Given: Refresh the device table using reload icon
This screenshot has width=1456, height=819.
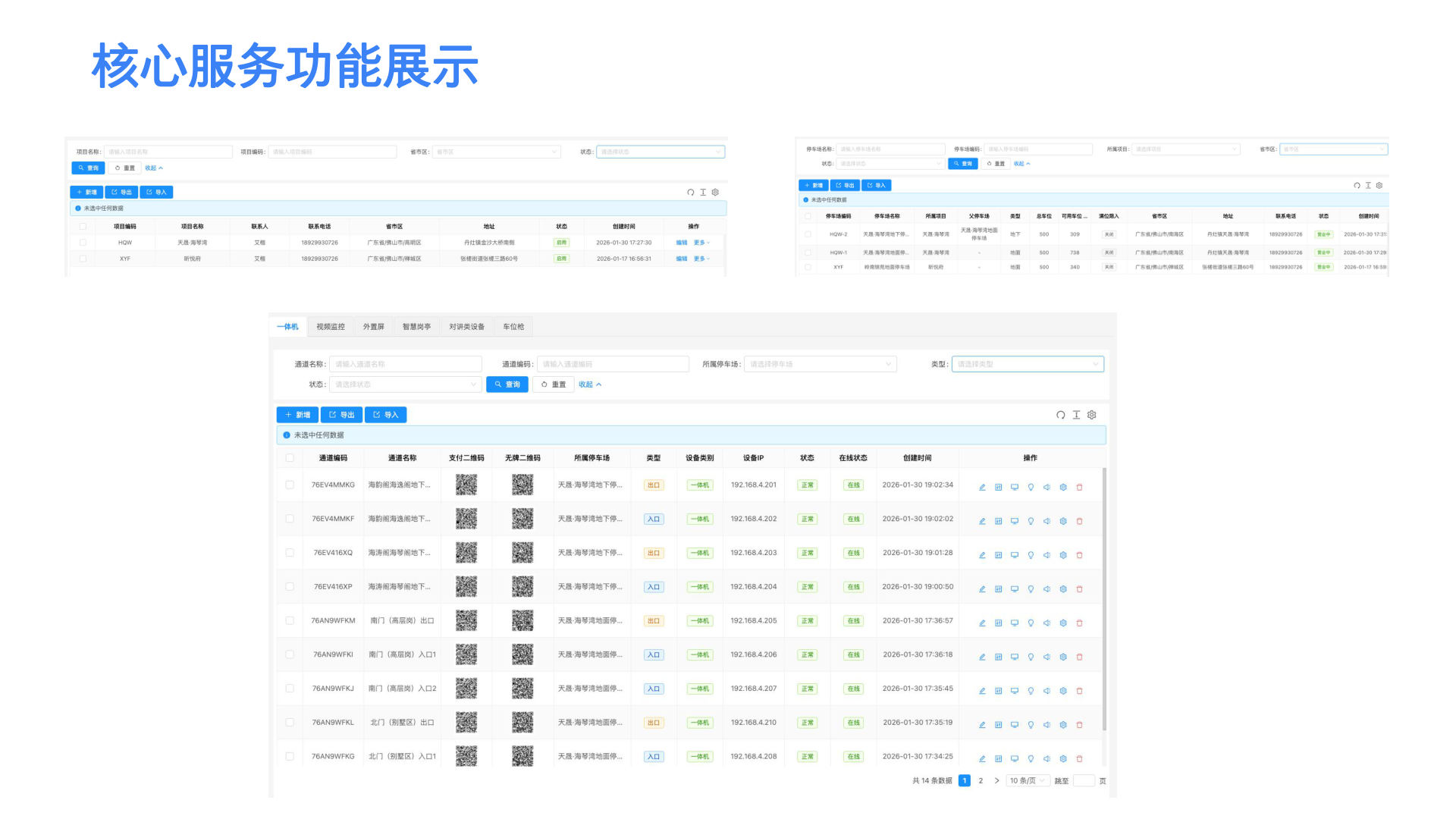Looking at the screenshot, I should tap(1060, 415).
